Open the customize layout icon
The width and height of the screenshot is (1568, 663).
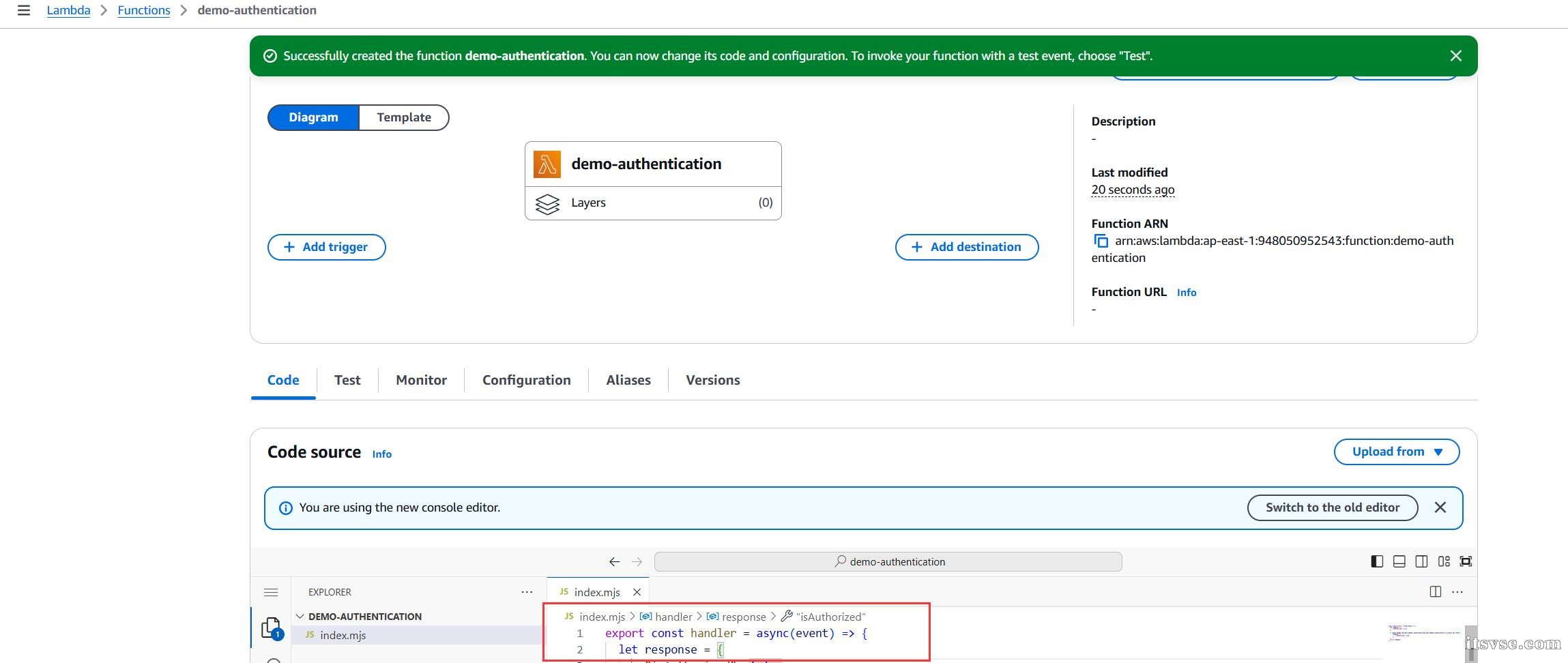(x=1444, y=561)
